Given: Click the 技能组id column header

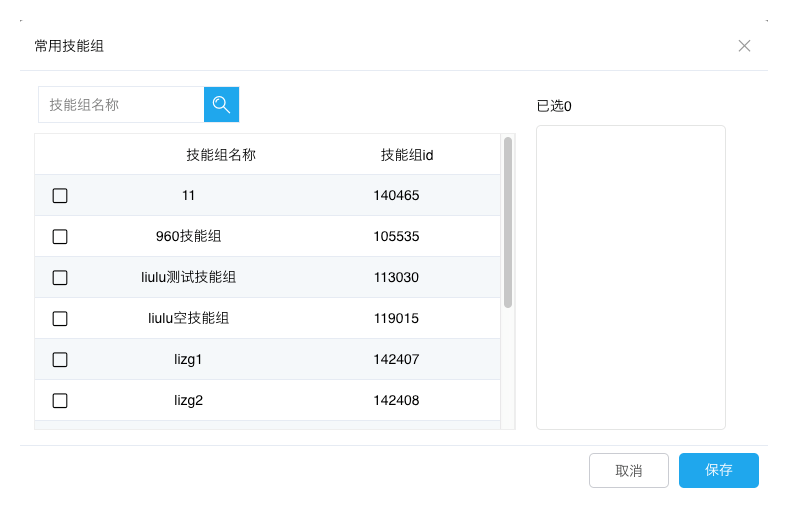Looking at the screenshot, I should [x=406, y=155].
